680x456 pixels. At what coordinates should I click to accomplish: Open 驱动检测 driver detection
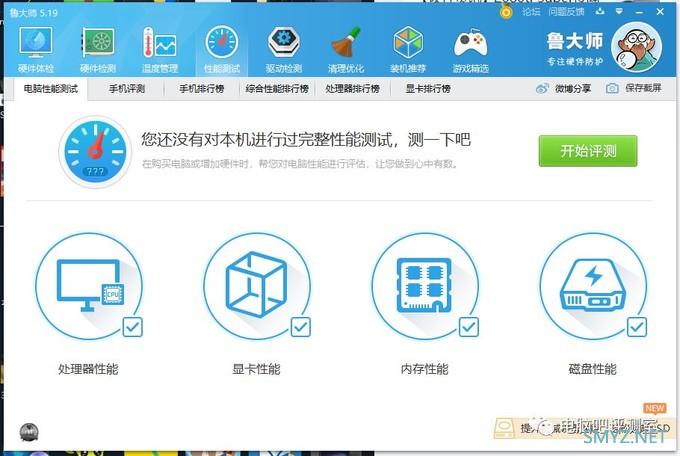pyautogui.click(x=284, y=49)
